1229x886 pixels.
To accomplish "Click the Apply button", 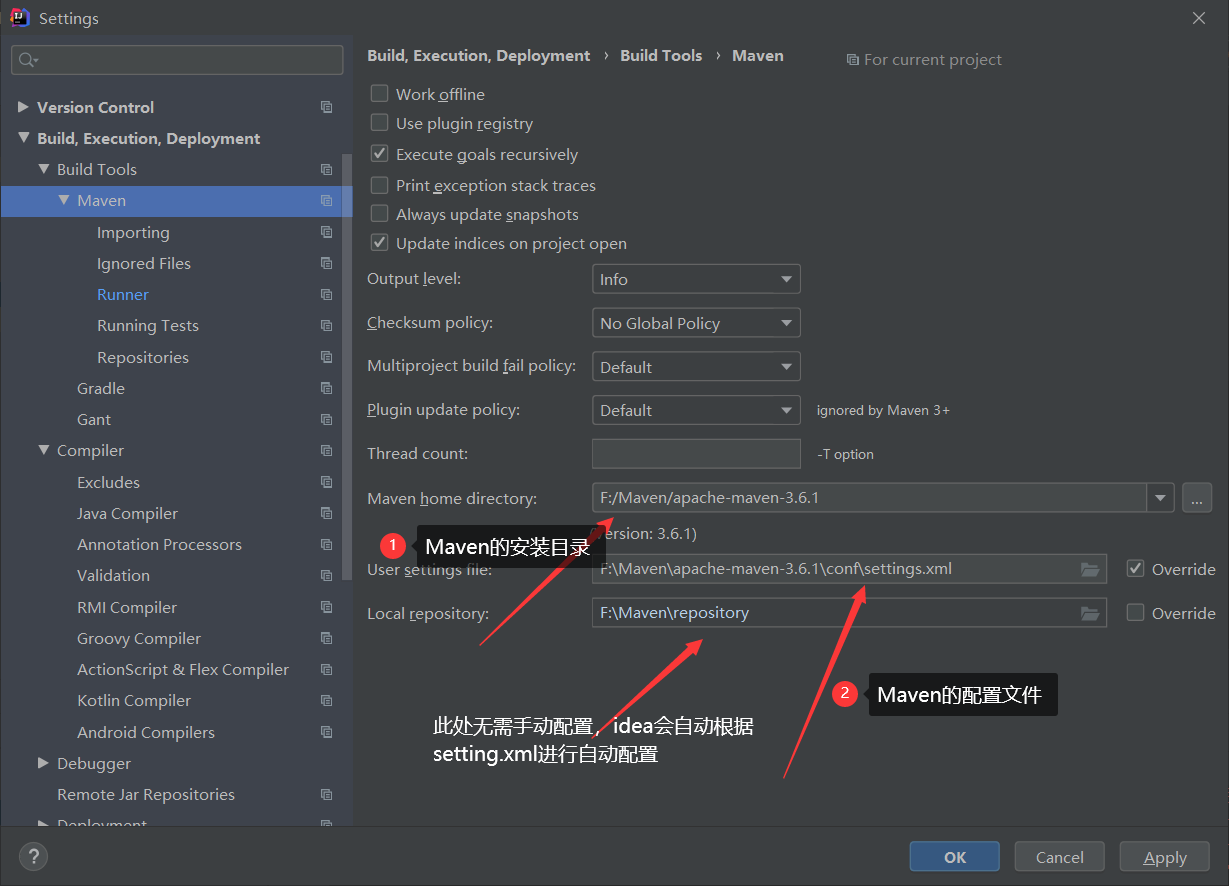I will [1165, 857].
